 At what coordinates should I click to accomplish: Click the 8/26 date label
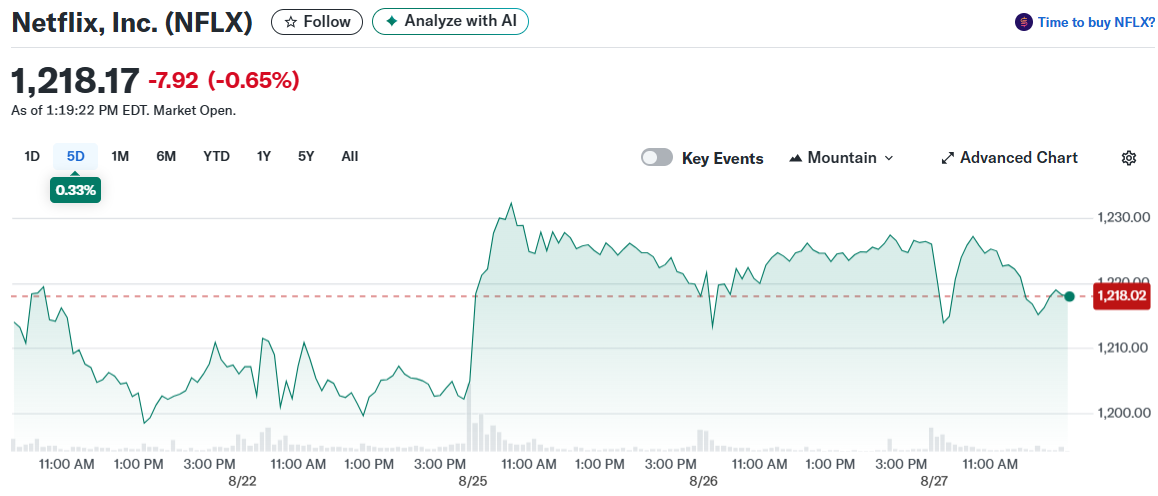704,480
